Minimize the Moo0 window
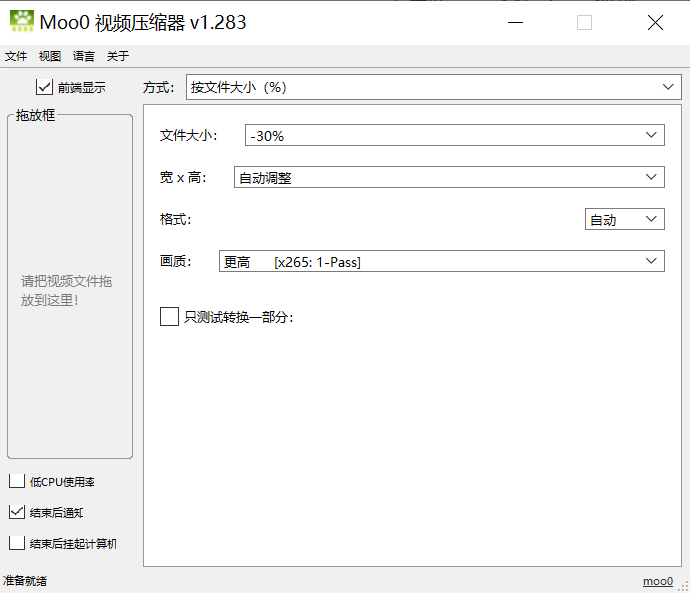 [515, 22]
